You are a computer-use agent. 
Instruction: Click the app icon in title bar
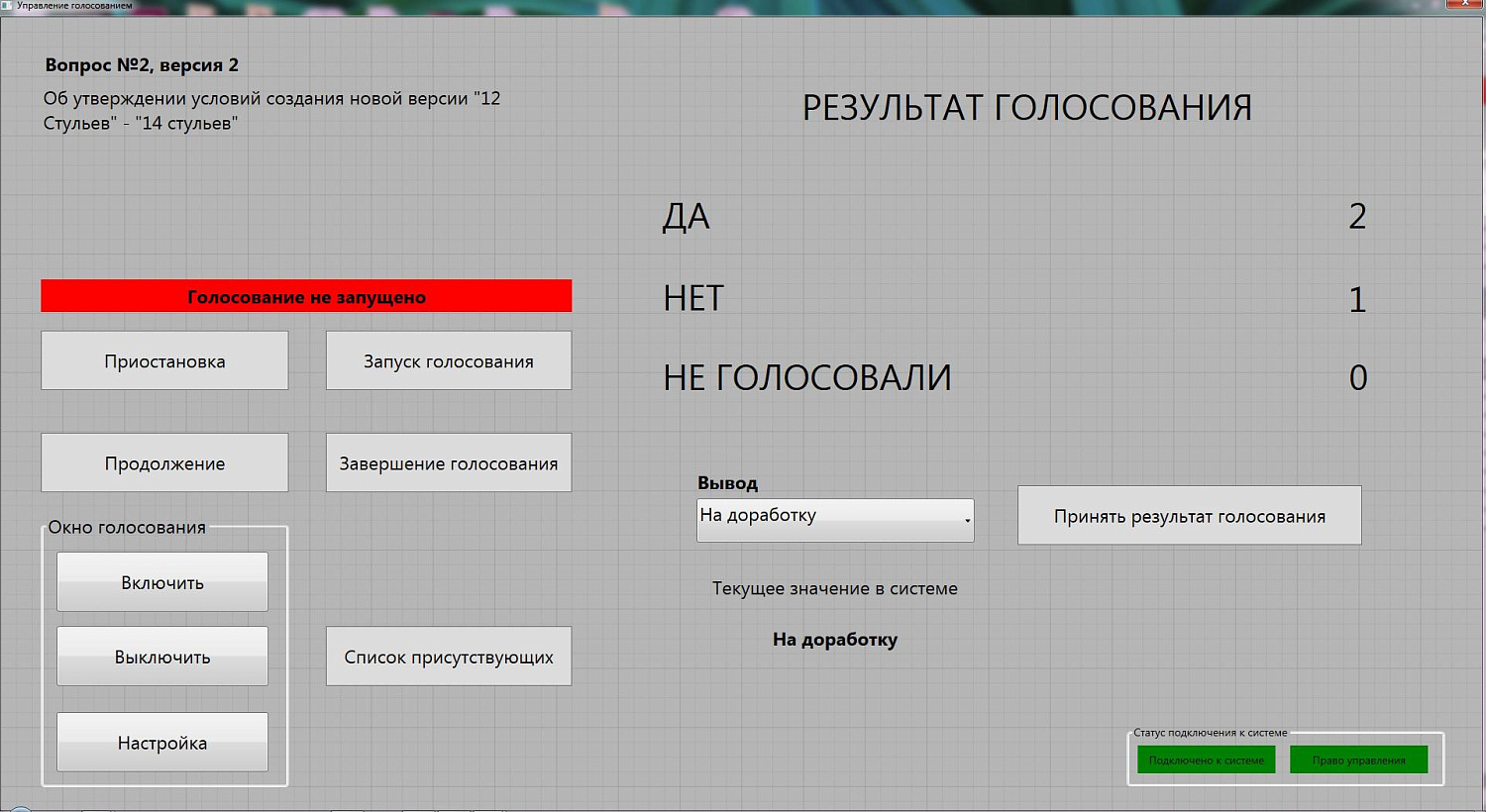click(x=8, y=5)
